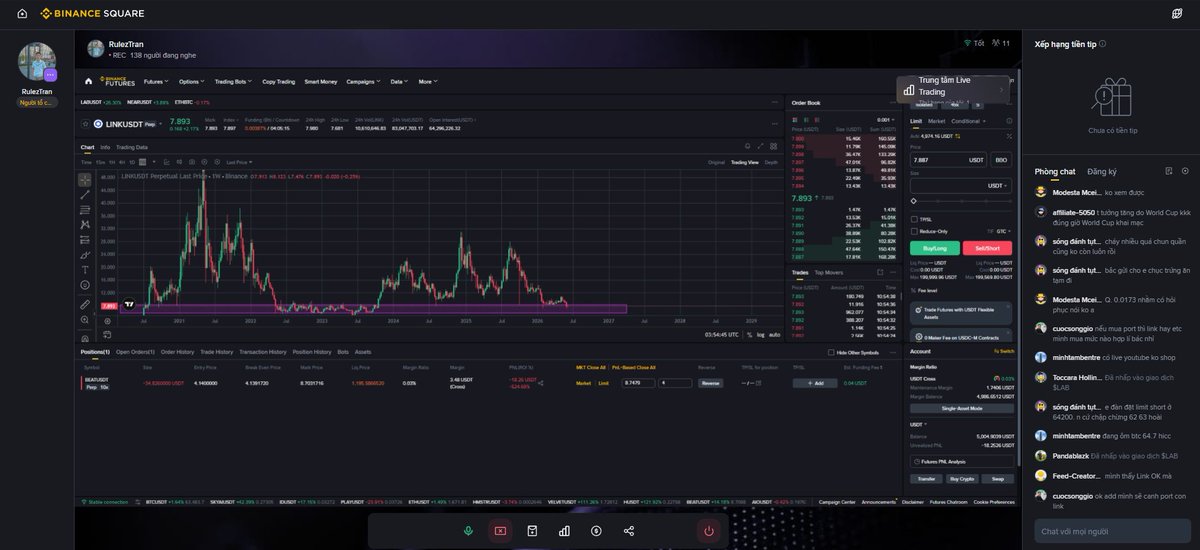Open the Futures dropdown menu
The width and height of the screenshot is (1200, 550).
pyautogui.click(x=154, y=81)
